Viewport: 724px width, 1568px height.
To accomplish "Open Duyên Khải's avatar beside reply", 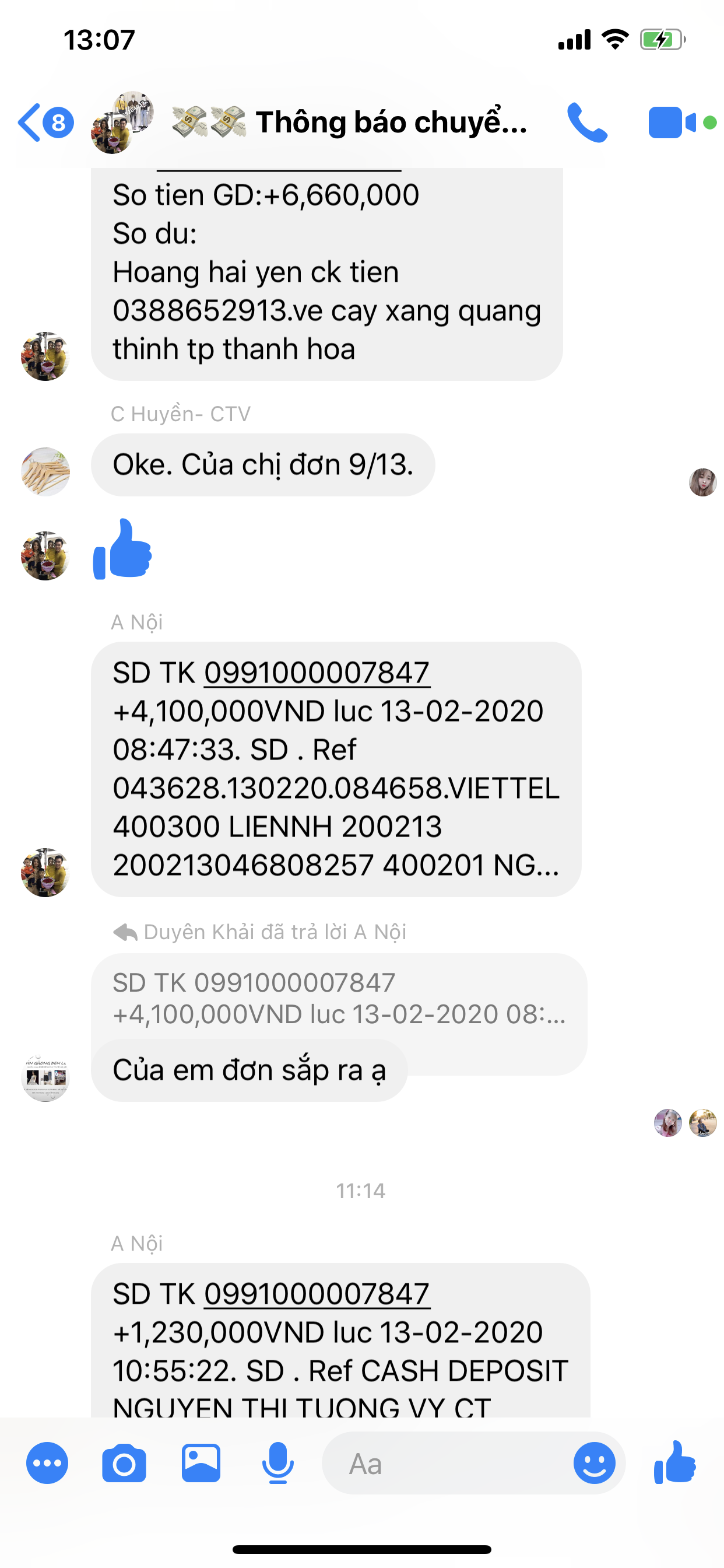I will pyautogui.click(x=45, y=1077).
